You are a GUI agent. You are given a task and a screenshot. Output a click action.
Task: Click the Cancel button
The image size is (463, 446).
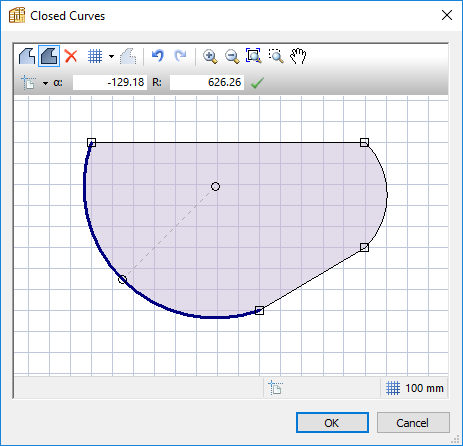tap(413, 423)
